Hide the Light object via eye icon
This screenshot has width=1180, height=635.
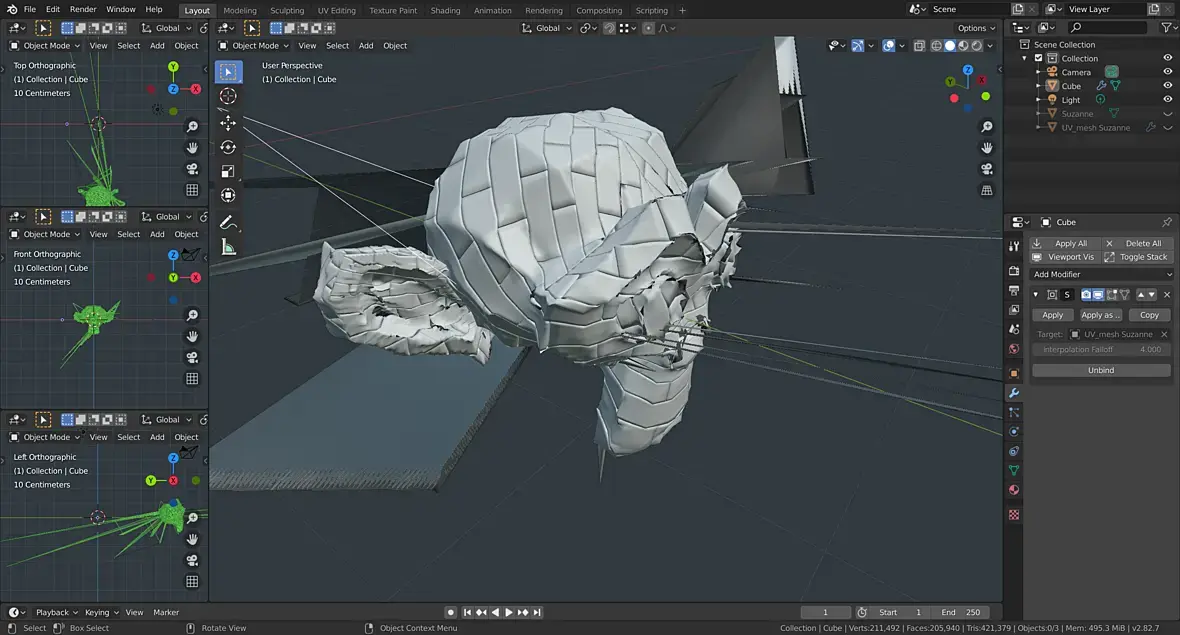[1167, 100]
